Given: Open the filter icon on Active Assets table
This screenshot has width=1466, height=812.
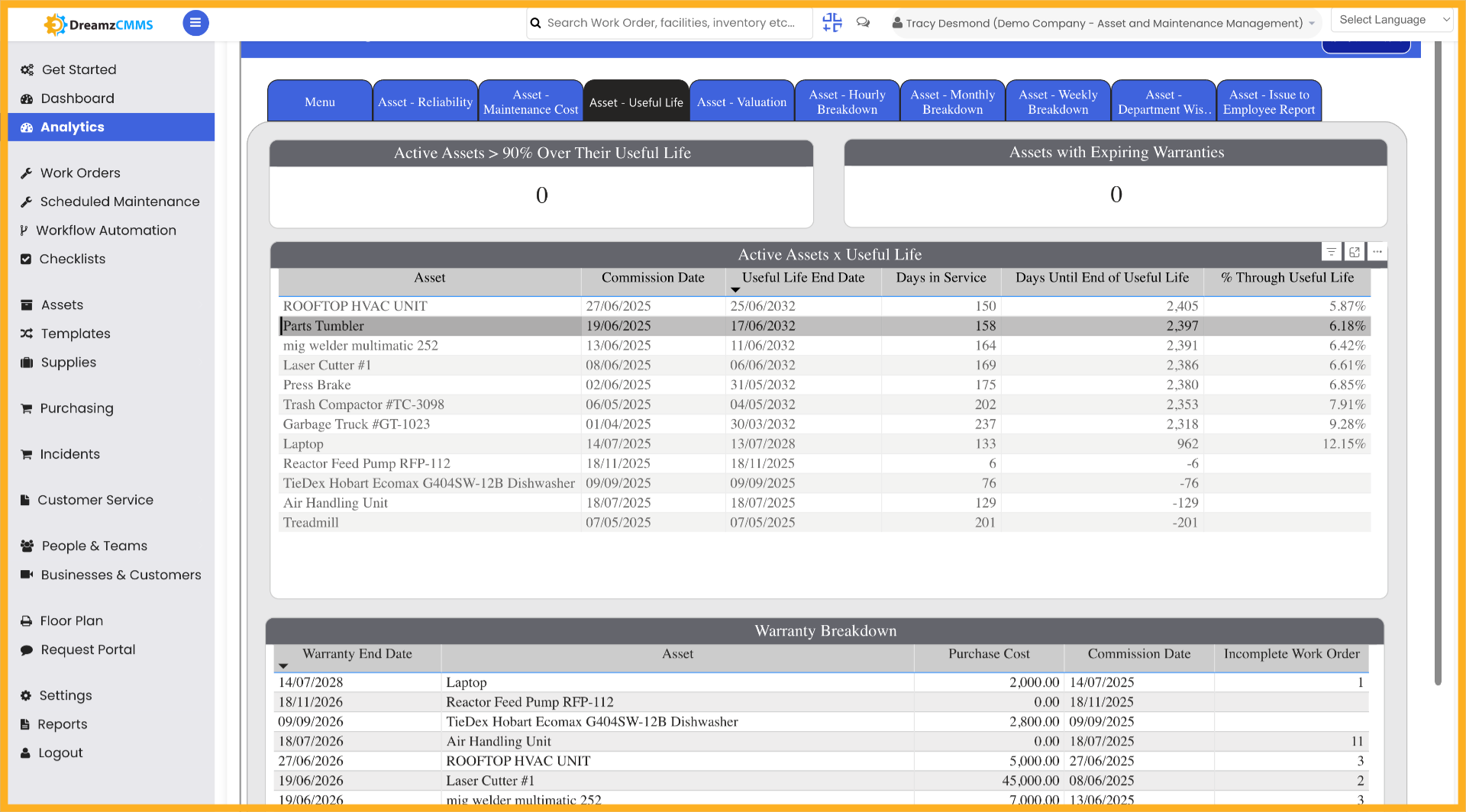Looking at the screenshot, I should pyautogui.click(x=1331, y=251).
